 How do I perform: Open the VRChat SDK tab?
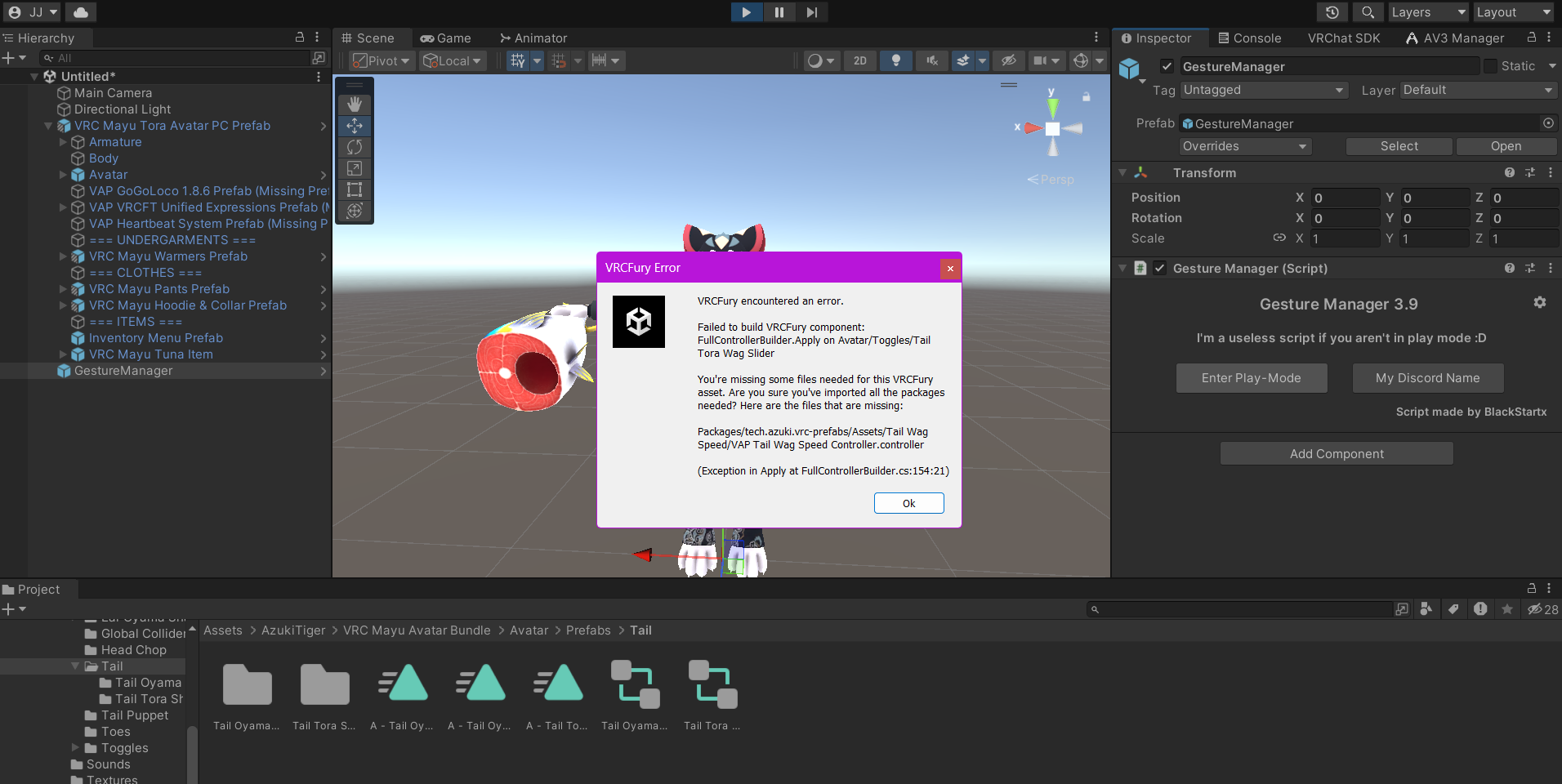click(x=1344, y=38)
